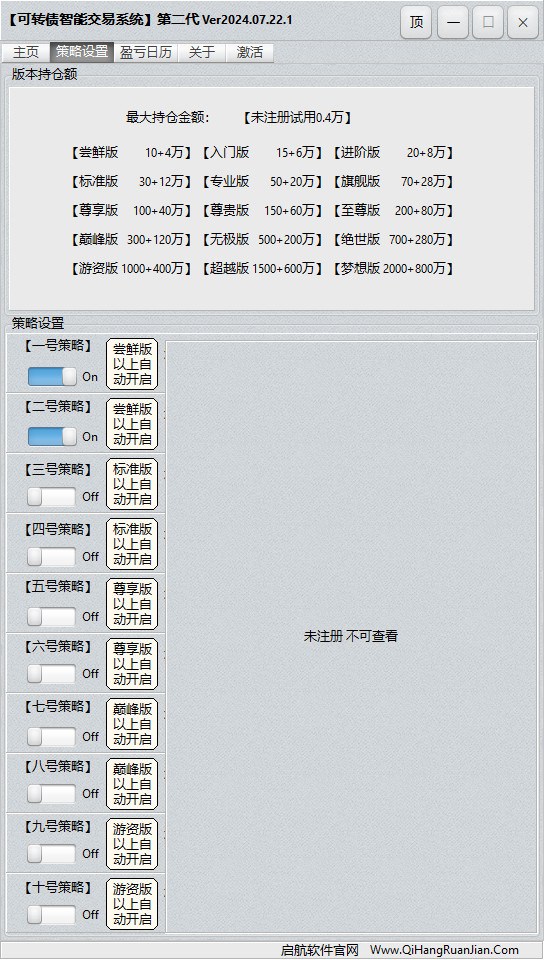This screenshot has width=544, height=960.
Task: Click 尊享版以上自动开启 box beside 五号策略
Action: click(132, 604)
